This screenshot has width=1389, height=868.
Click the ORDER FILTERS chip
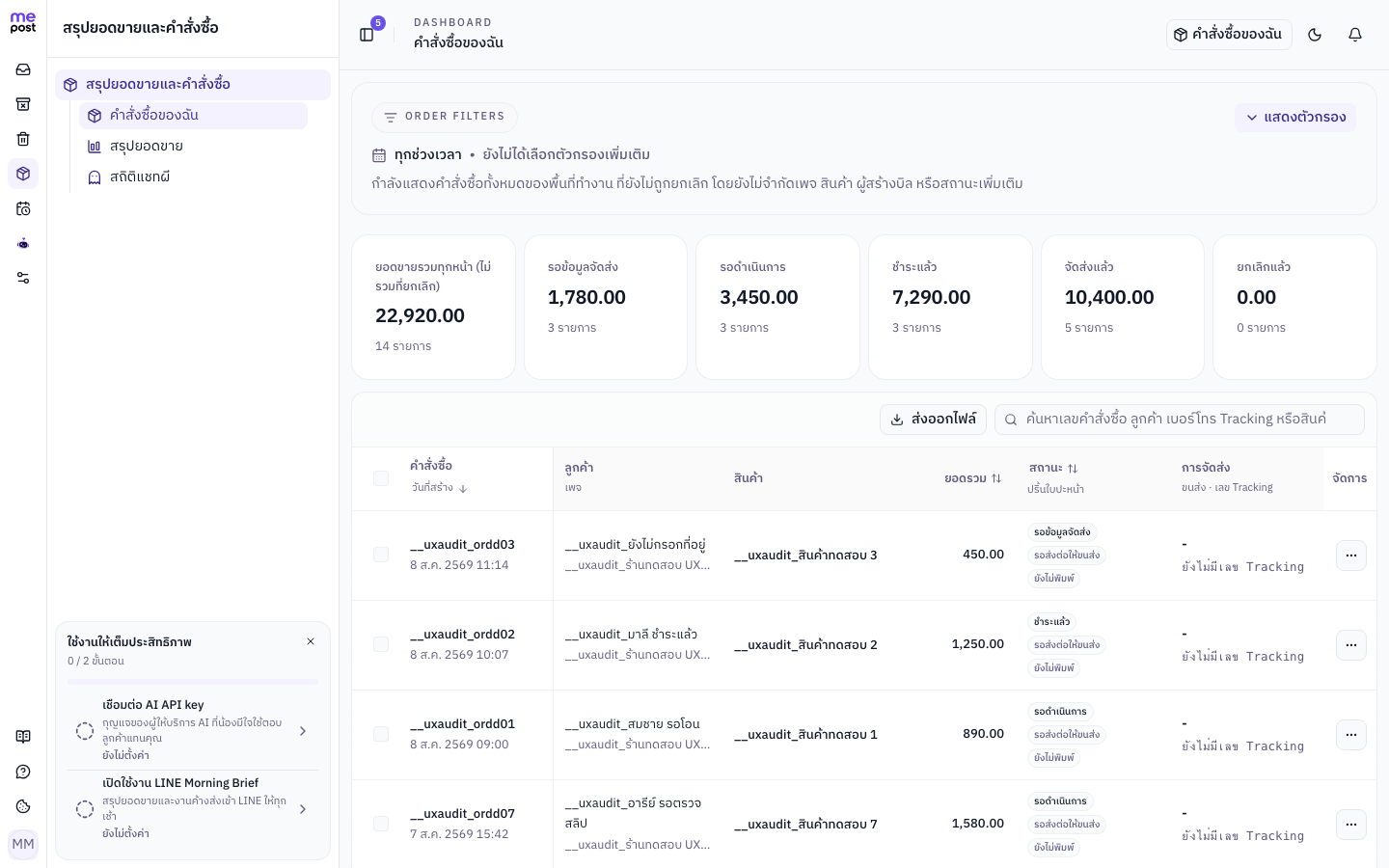pos(445,118)
